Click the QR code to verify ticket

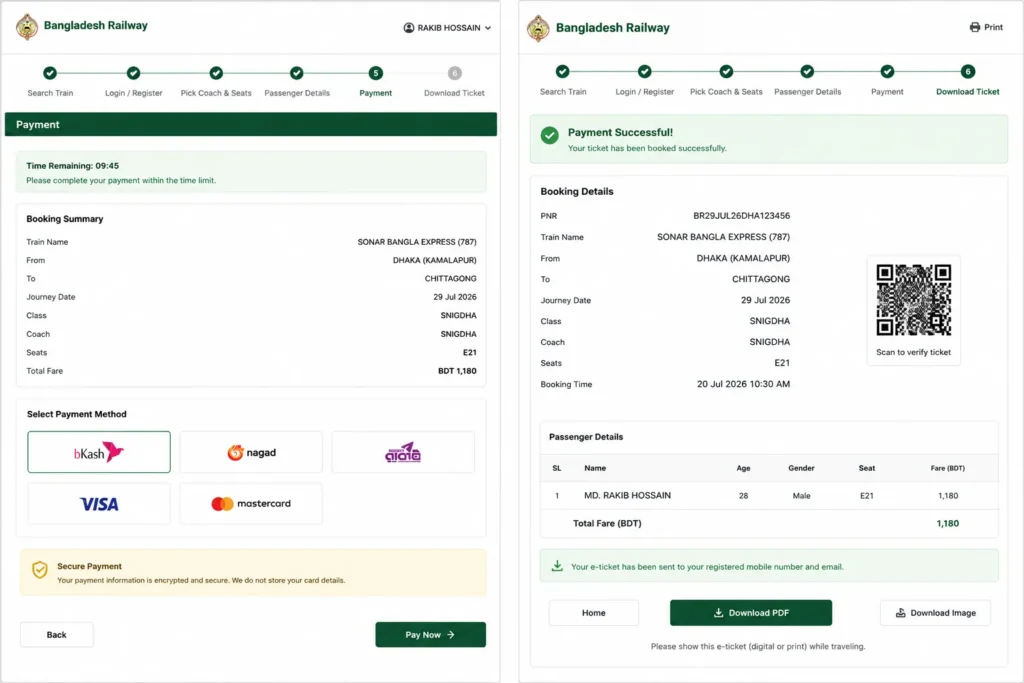click(x=914, y=300)
